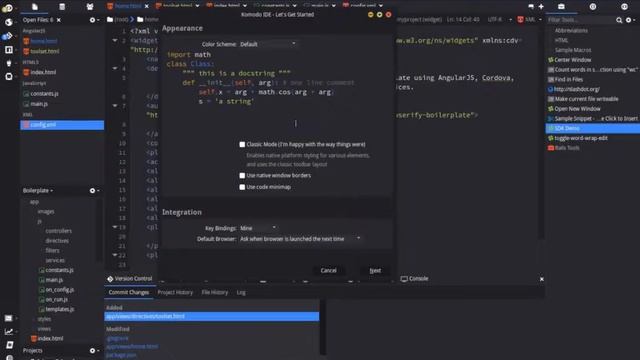The image size is (640, 360).
Task: Close the Open Files header with X
Action: (58, 20)
